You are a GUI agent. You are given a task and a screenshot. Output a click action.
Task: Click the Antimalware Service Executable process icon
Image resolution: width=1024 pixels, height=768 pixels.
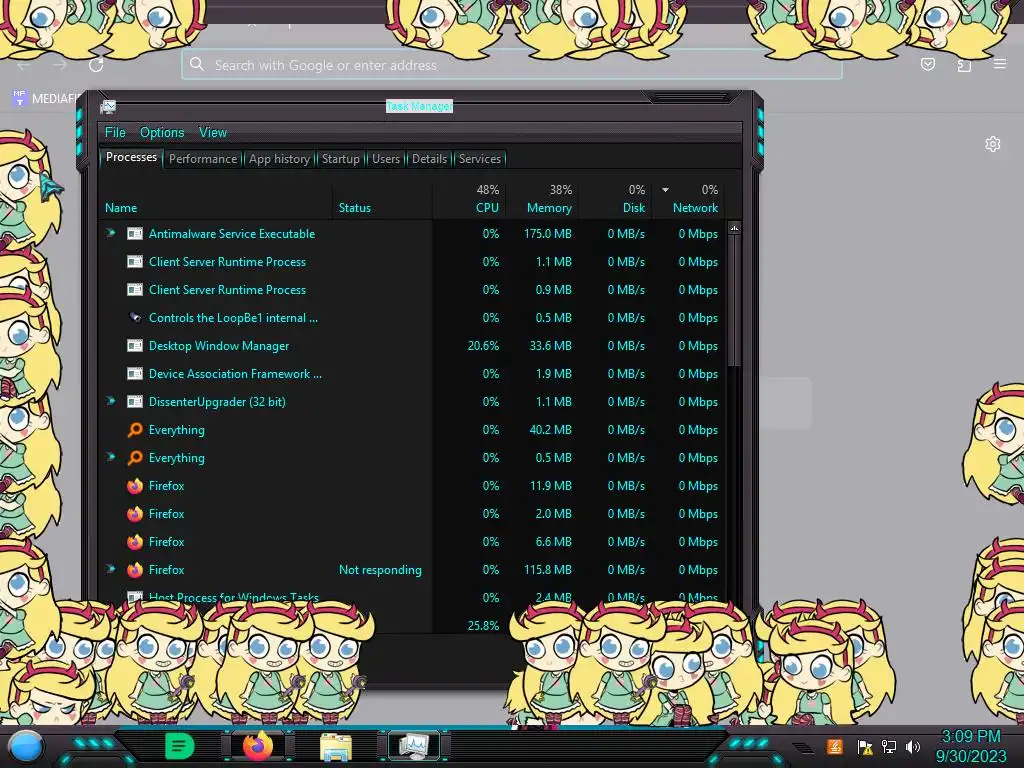(x=135, y=234)
